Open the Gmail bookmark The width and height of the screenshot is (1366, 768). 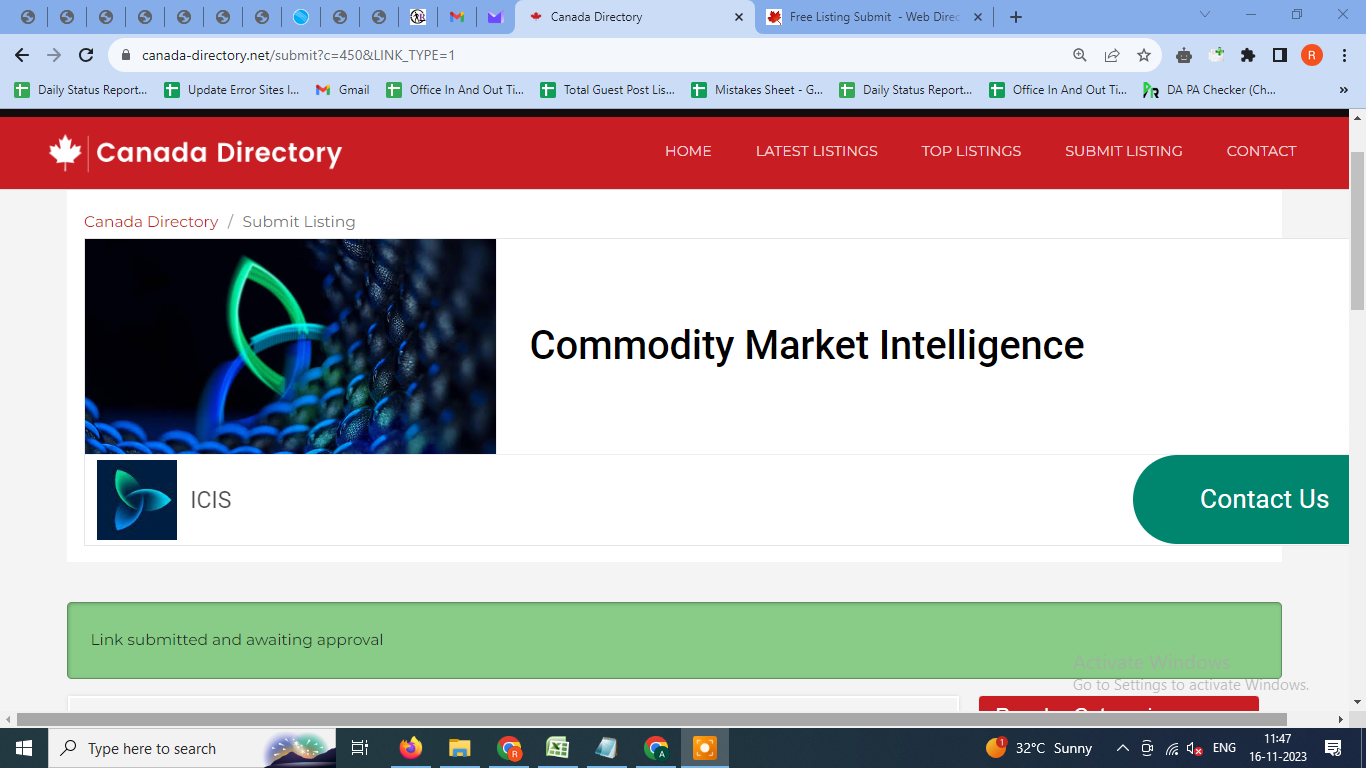click(x=343, y=90)
